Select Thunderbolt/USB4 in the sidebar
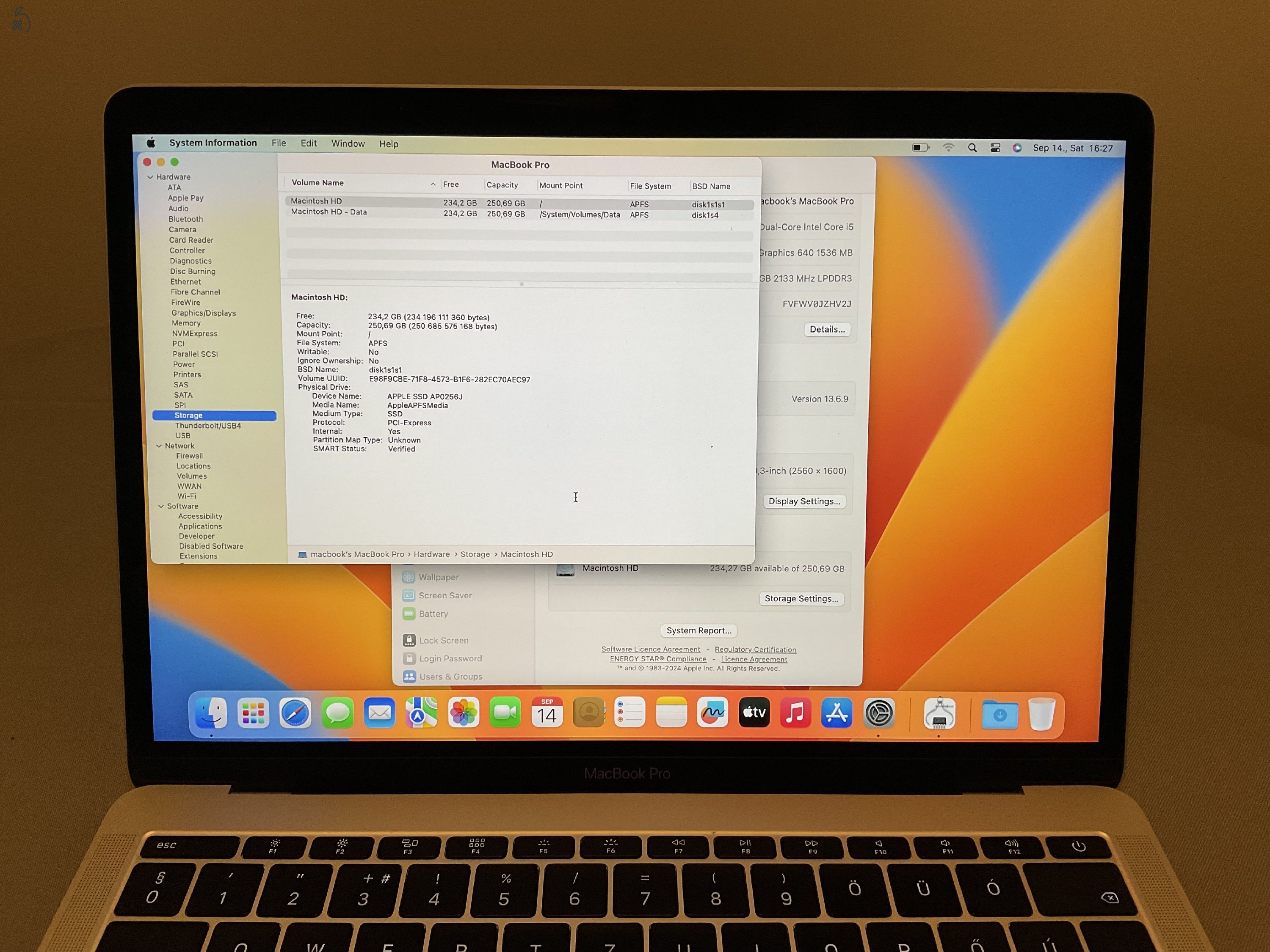This screenshot has width=1270, height=952. (x=208, y=426)
